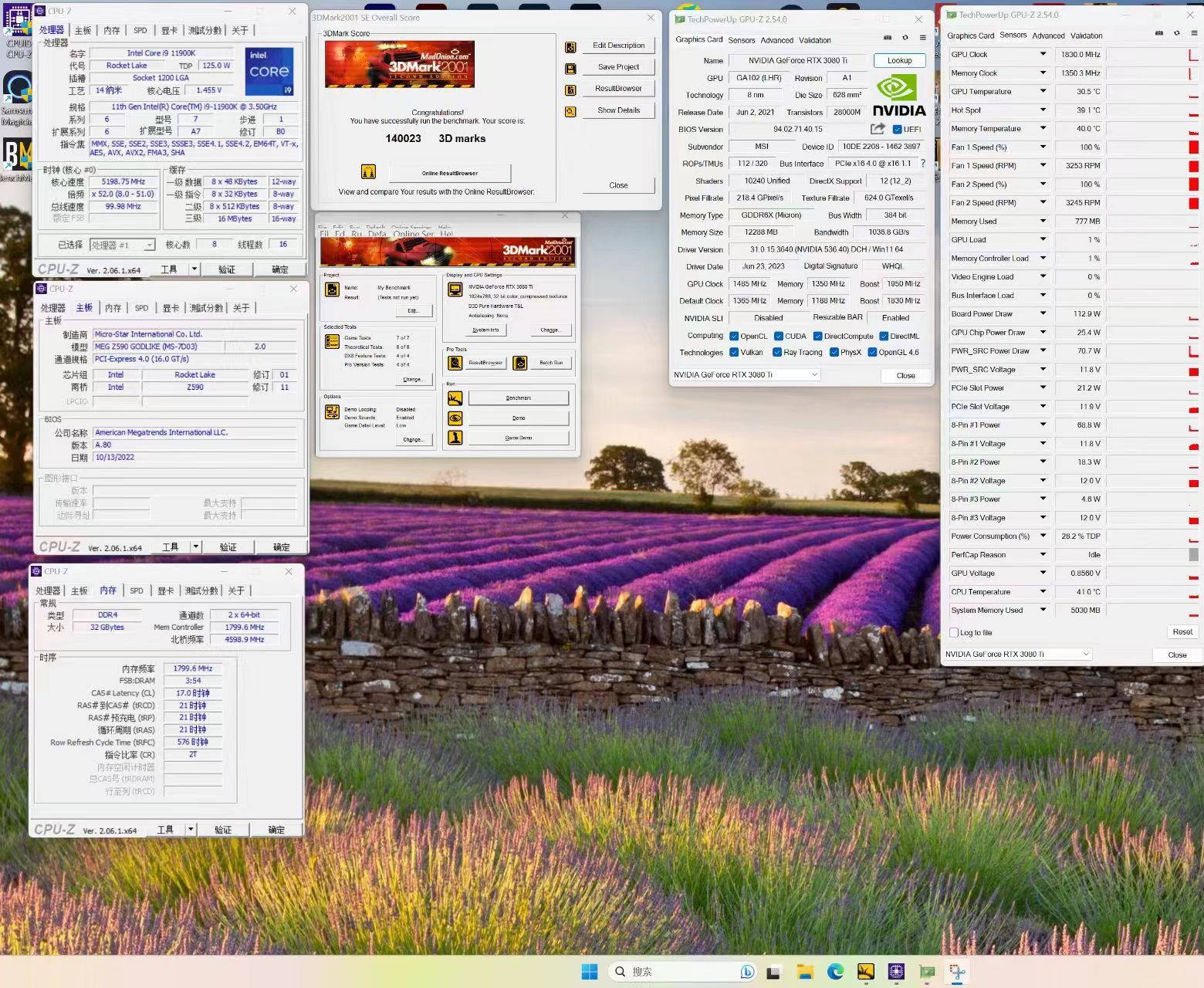This screenshot has height=988, width=1204.
Task: Expand the Board Power Draw sensor dropdown
Action: coord(1043,313)
